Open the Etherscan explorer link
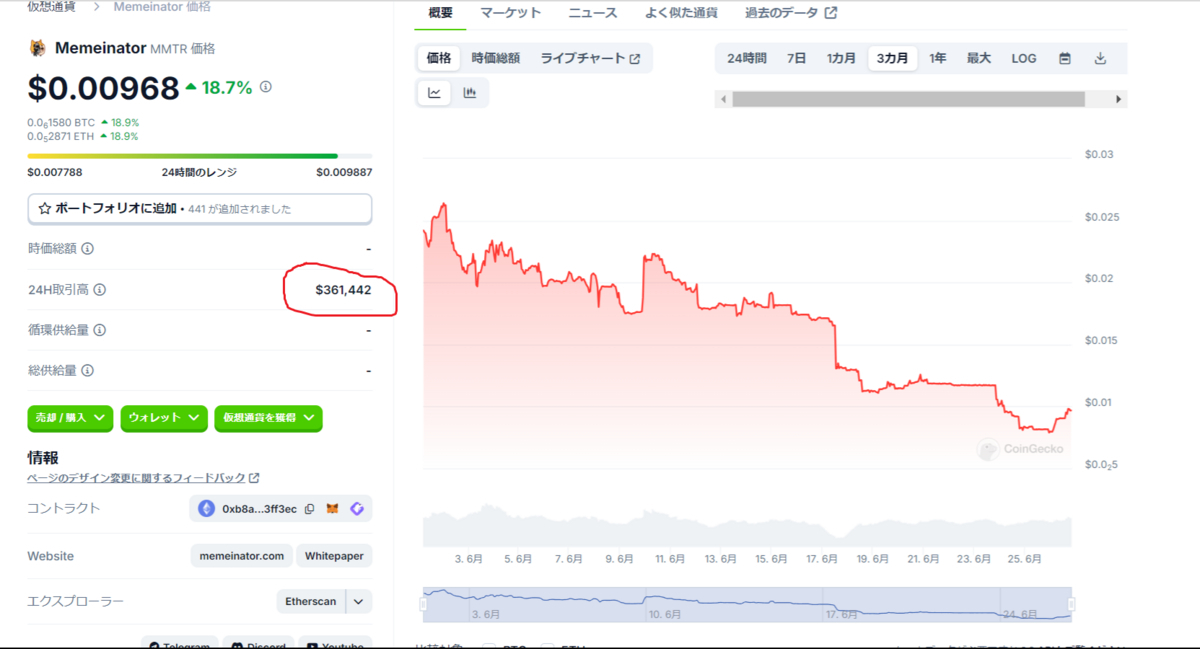The image size is (1200, 649). (x=311, y=601)
